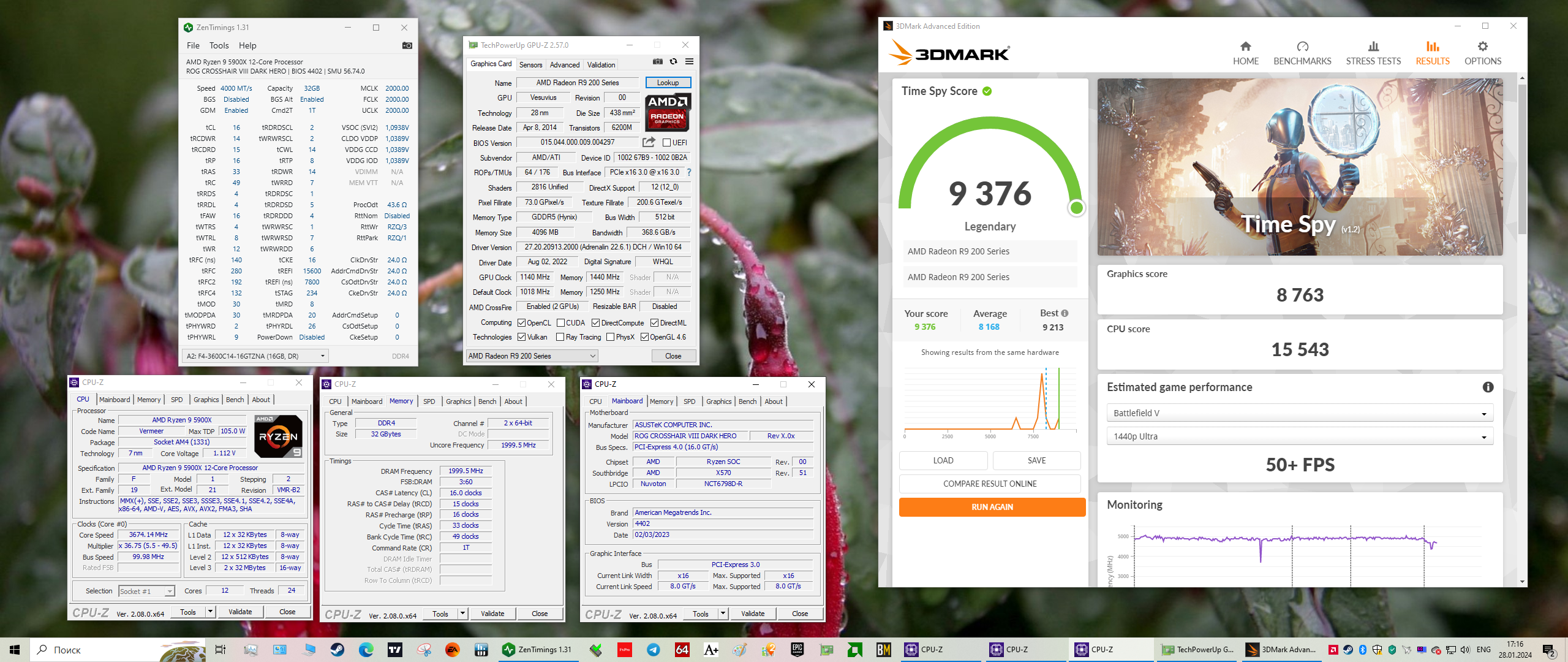1568x662 pixels.
Task: Open the Battlefield V game dropdown
Action: 1300,413
